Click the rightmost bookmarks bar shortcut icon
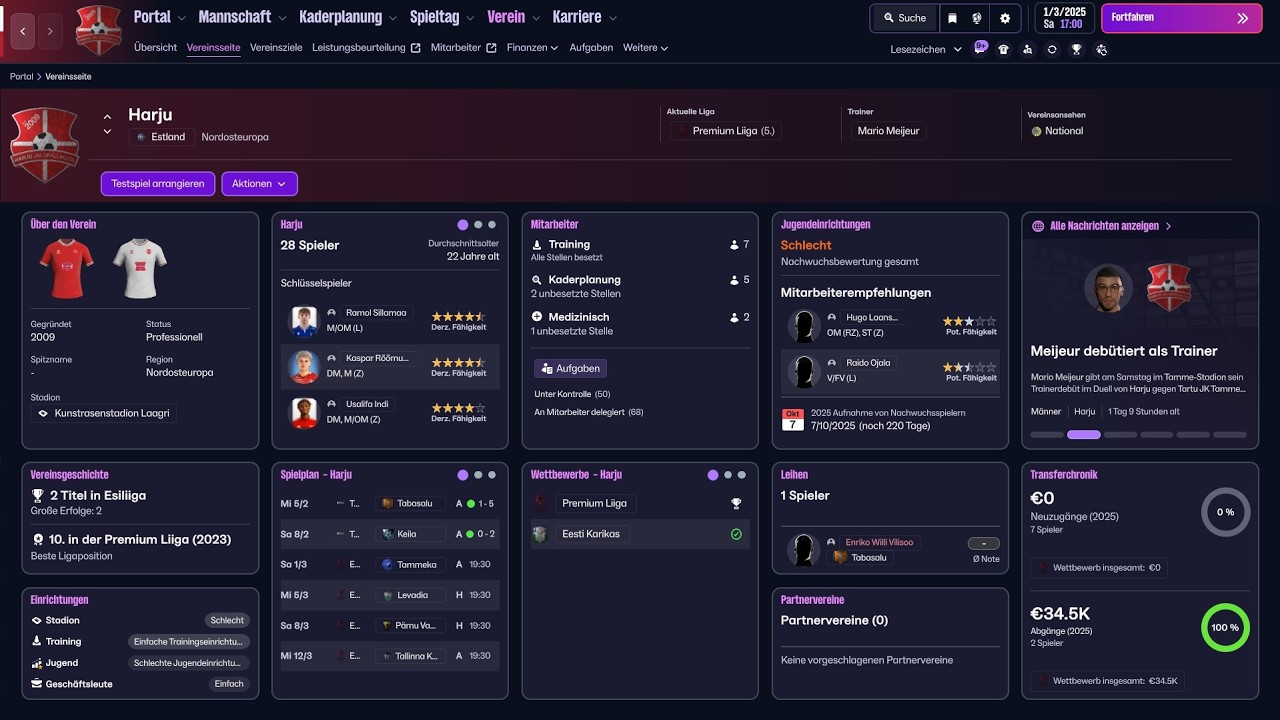Image resolution: width=1280 pixels, height=720 pixels. (1101, 49)
